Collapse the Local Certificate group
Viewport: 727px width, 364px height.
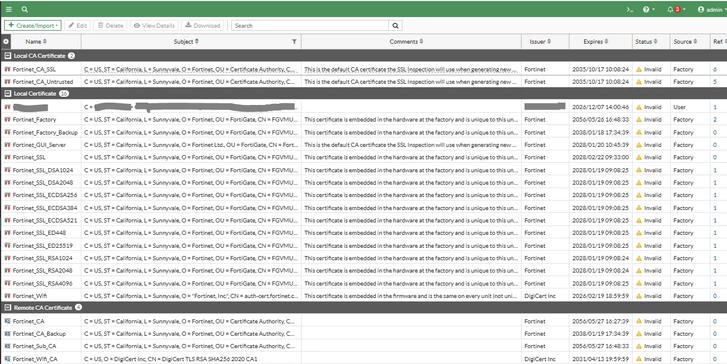tap(7, 94)
